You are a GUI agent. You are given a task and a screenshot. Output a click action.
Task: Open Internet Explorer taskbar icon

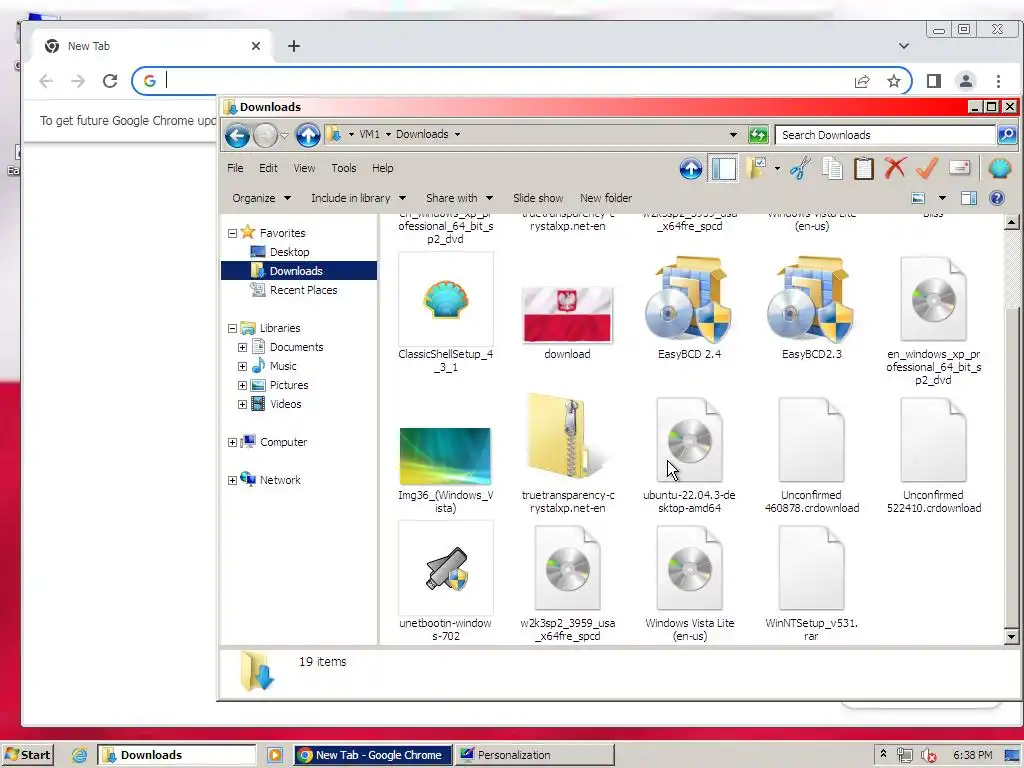[x=80, y=755]
